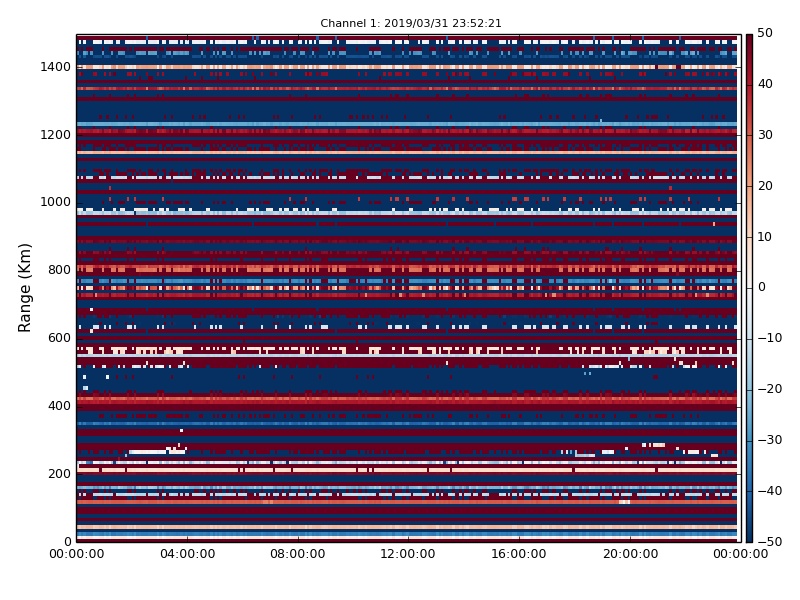Click the 'Range (Km)' y-axis label
Viewport: 800px width, 600px height.
pos(24,288)
